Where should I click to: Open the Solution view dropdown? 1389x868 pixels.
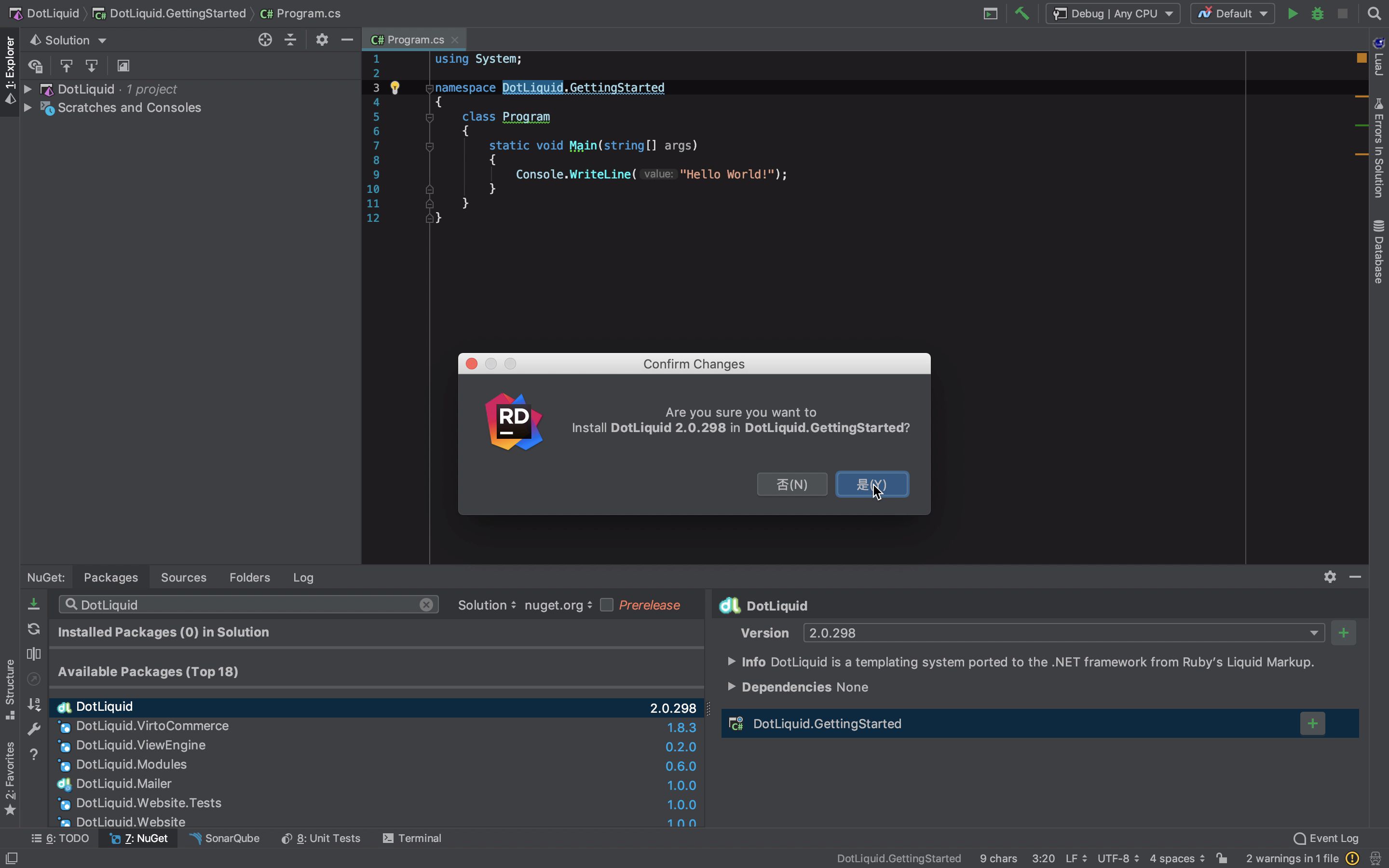tap(68, 40)
